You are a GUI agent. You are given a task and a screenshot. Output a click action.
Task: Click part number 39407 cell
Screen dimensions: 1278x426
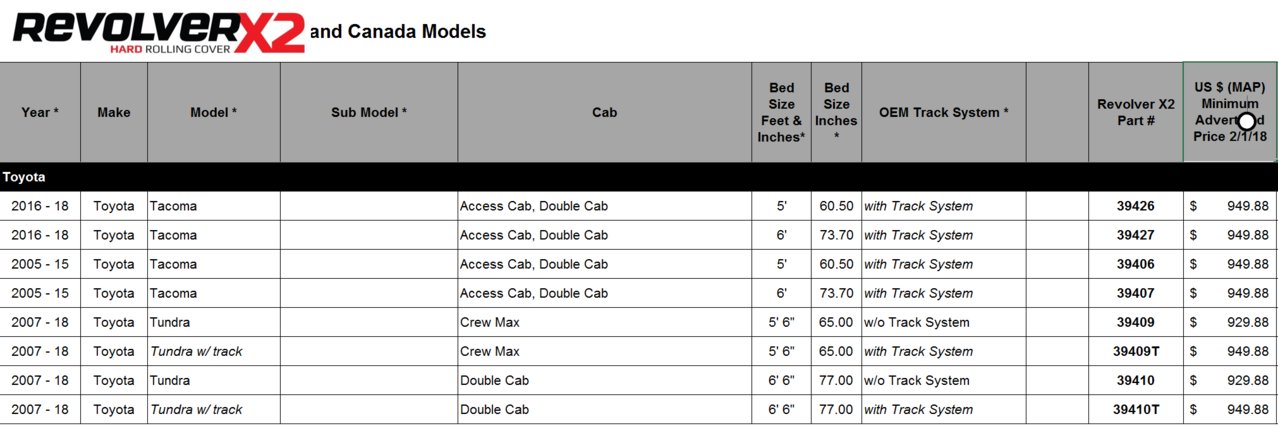[x=1136, y=293]
